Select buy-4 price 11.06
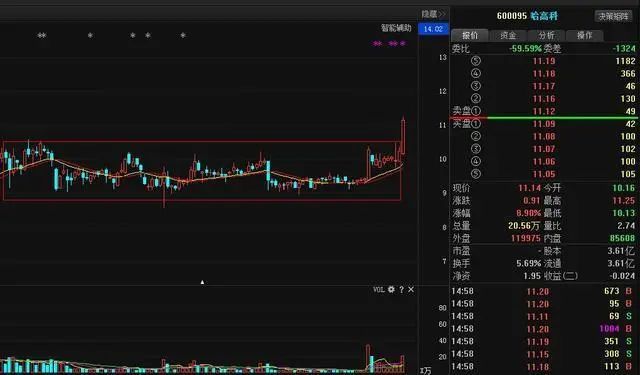The width and height of the screenshot is (640, 375). [x=544, y=162]
